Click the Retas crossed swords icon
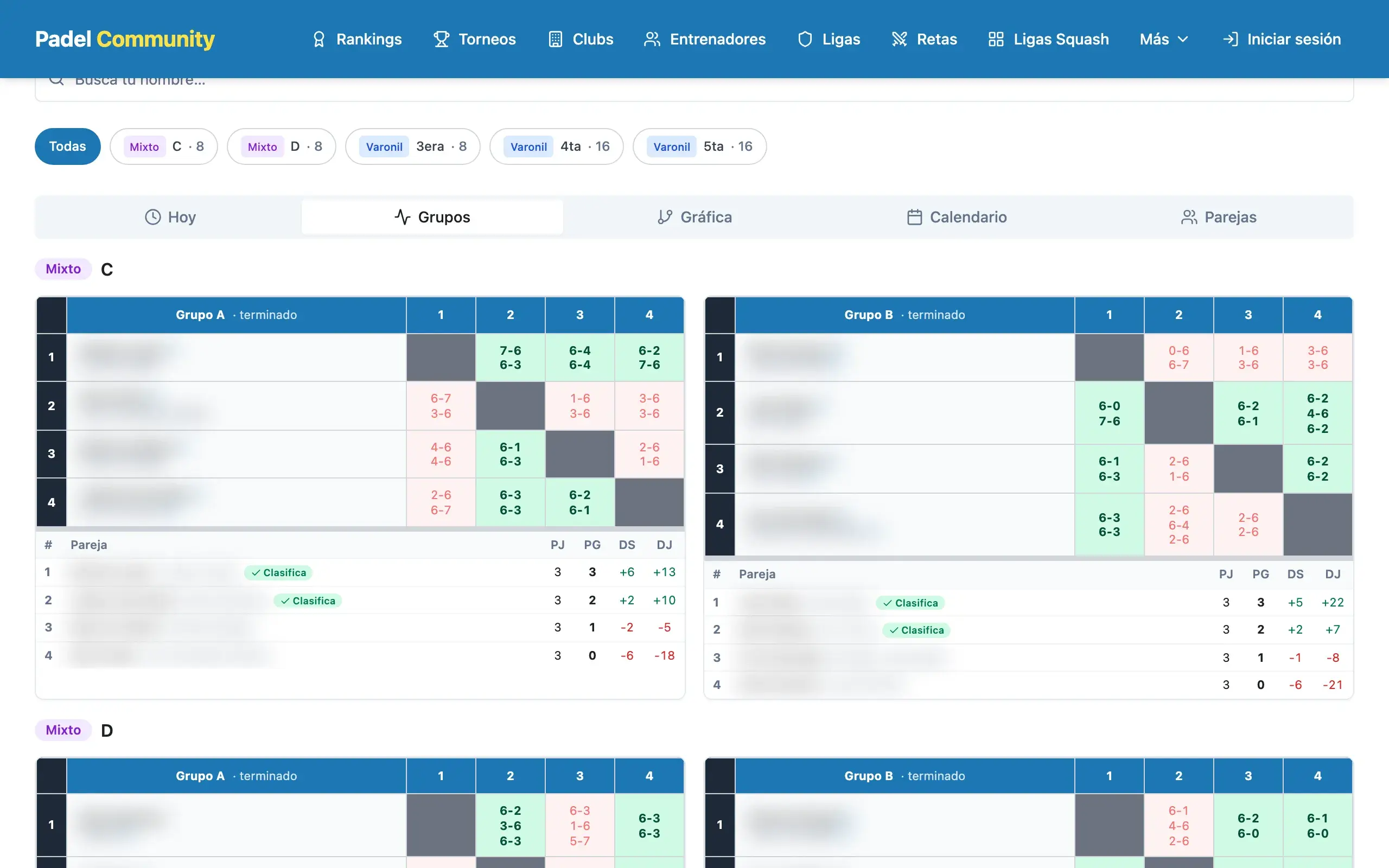Image resolution: width=1389 pixels, height=868 pixels. coord(900,39)
